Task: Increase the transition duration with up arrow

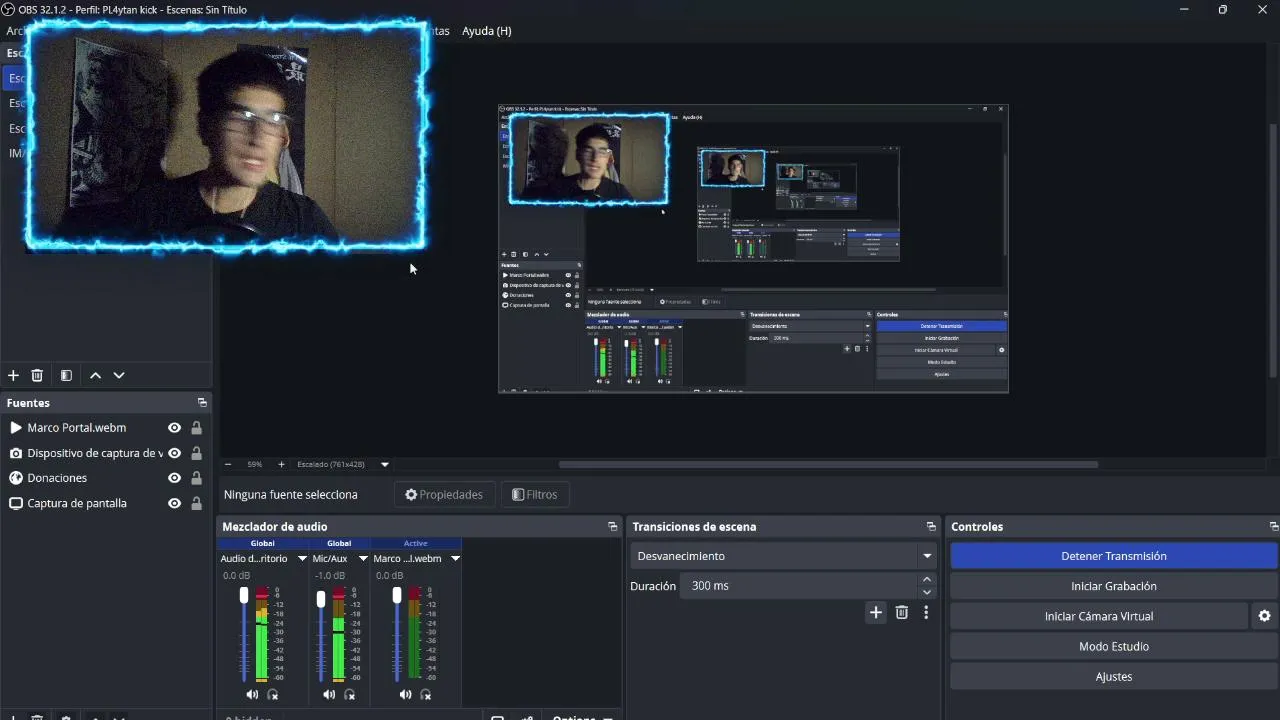Action: 927,580
